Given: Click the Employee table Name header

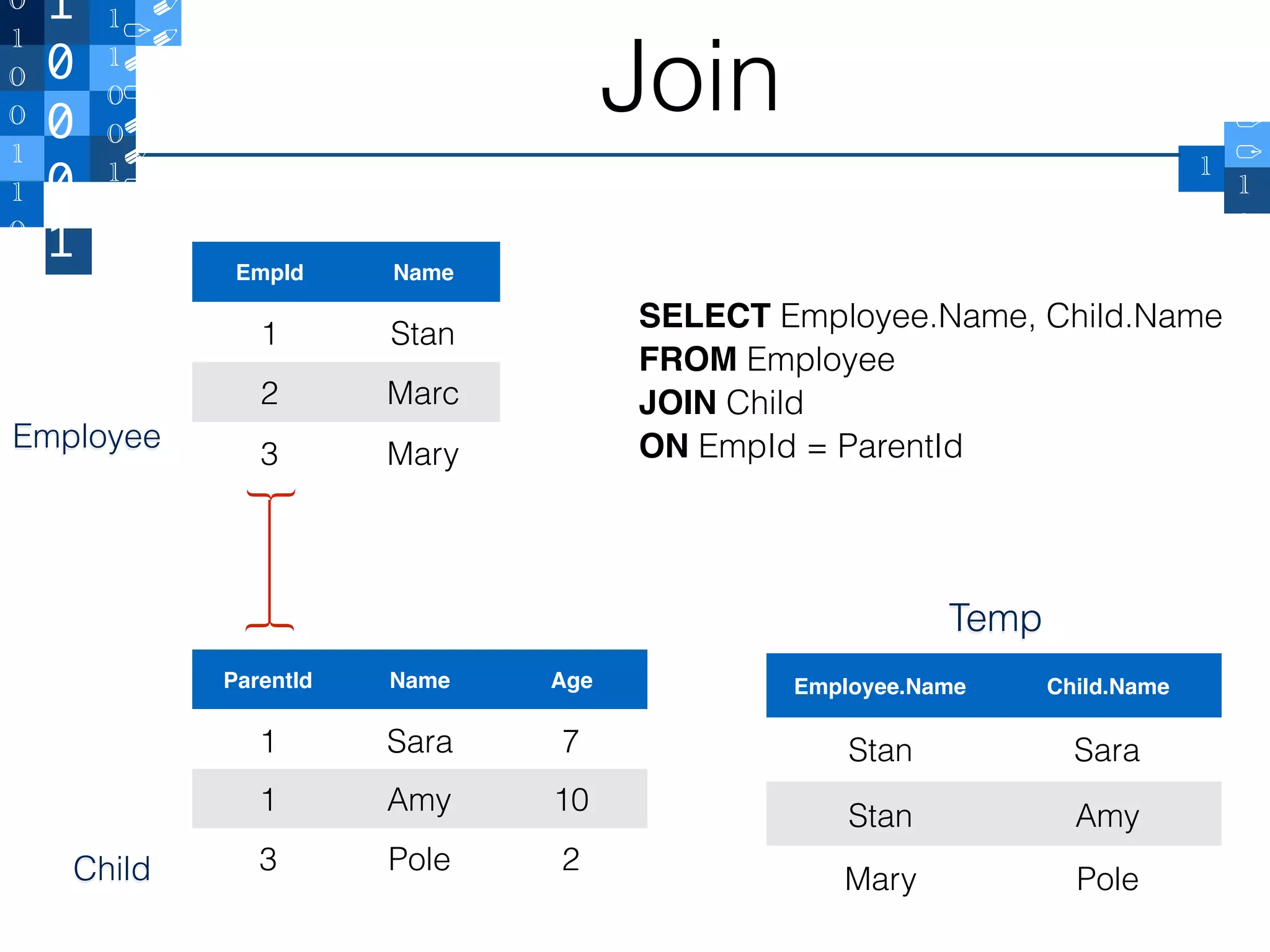Looking at the screenshot, I should [x=424, y=272].
